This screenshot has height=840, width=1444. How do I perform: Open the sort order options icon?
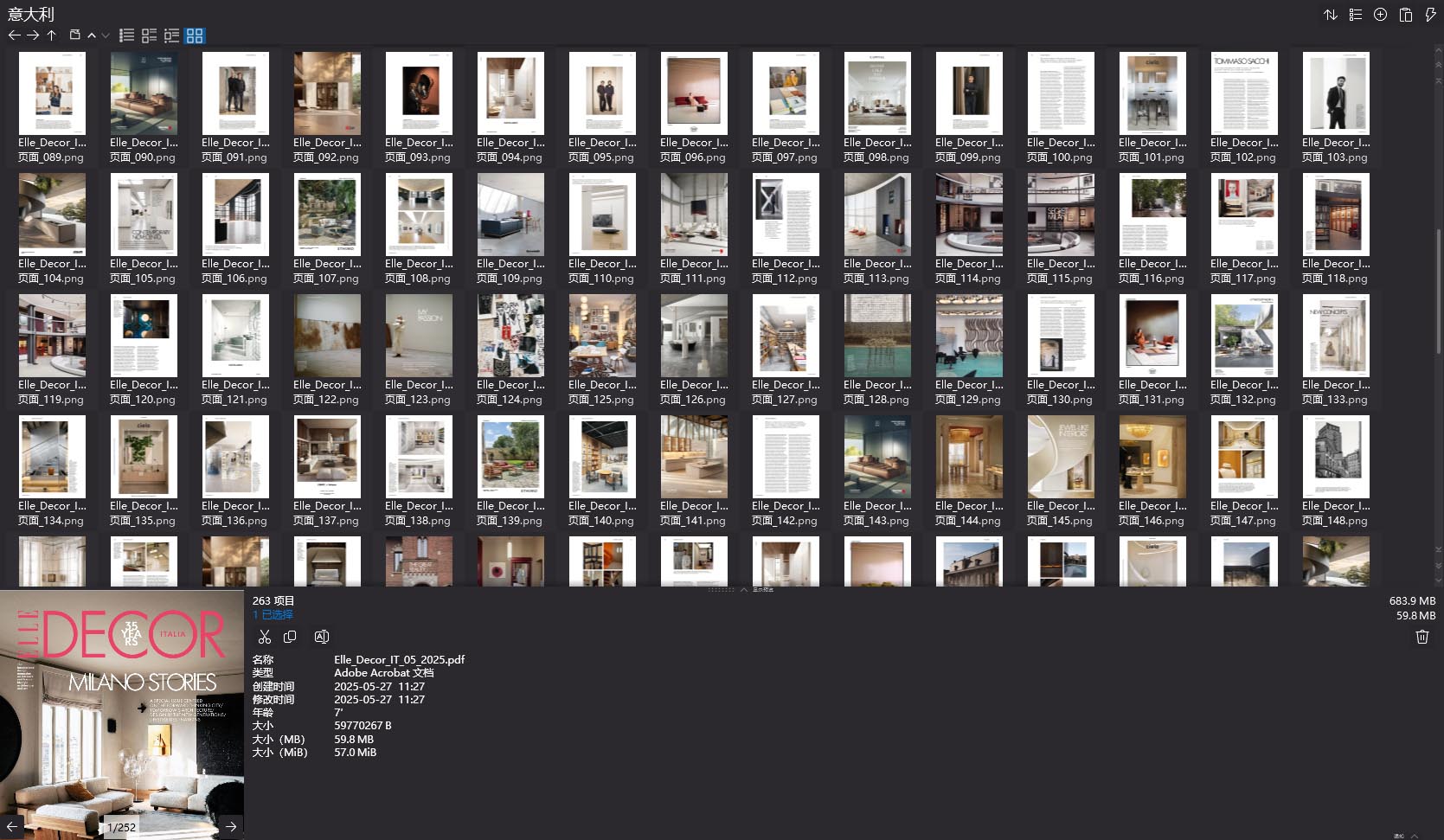(x=1330, y=15)
